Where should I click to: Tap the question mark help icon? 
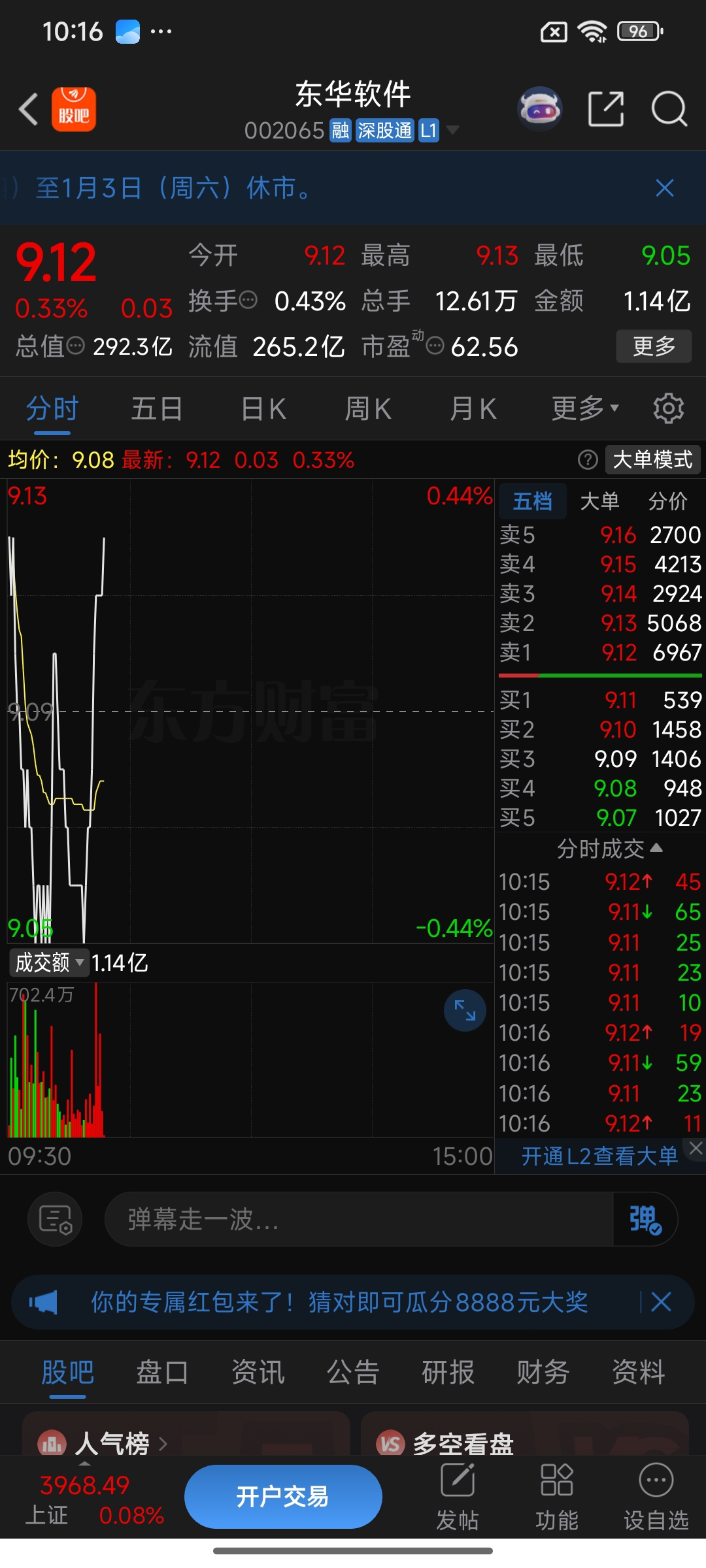(588, 460)
